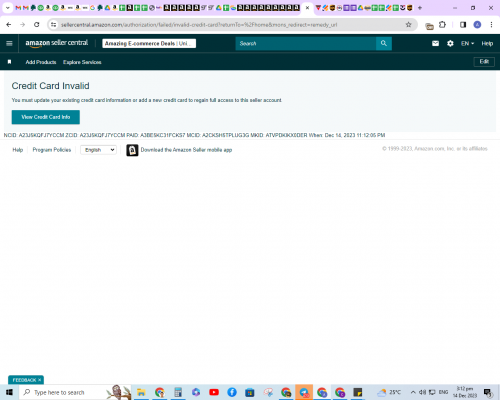Open the Calculator app in taskbar
This screenshot has height=400, width=500.
pyautogui.click(x=178, y=392)
